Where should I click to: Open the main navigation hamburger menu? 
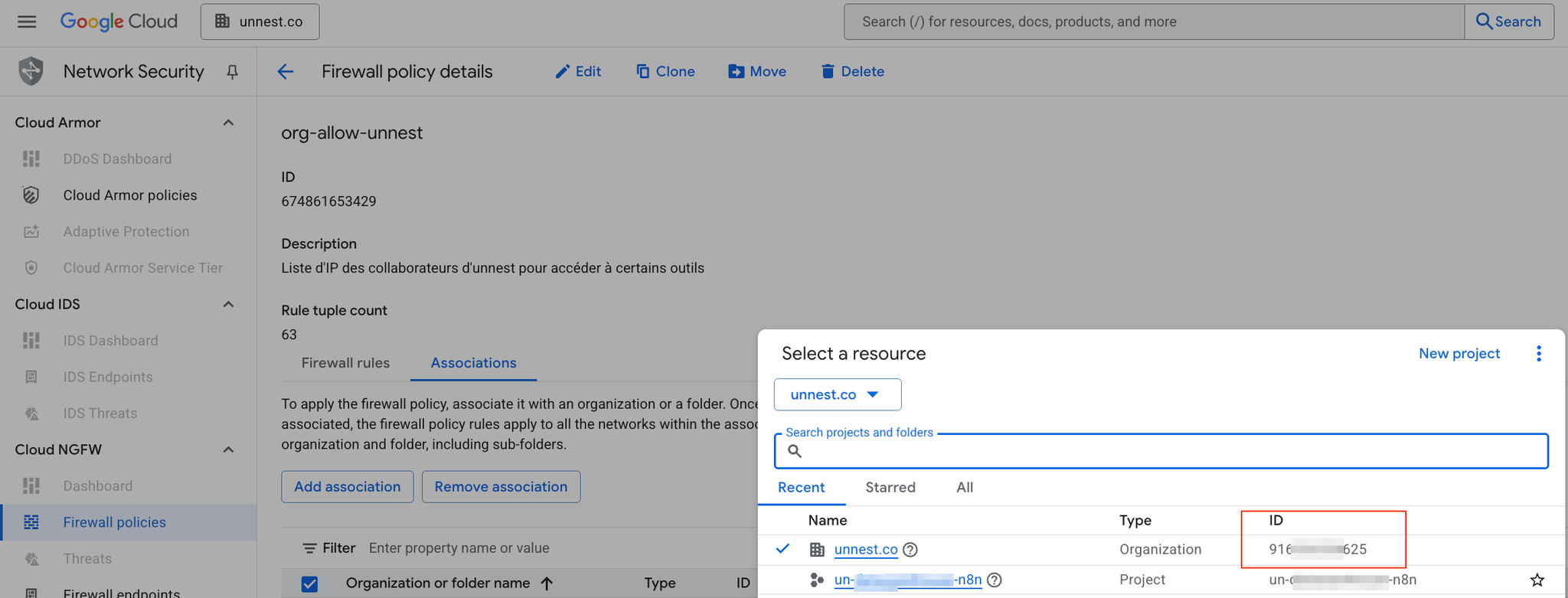click(x=27, y=21)
